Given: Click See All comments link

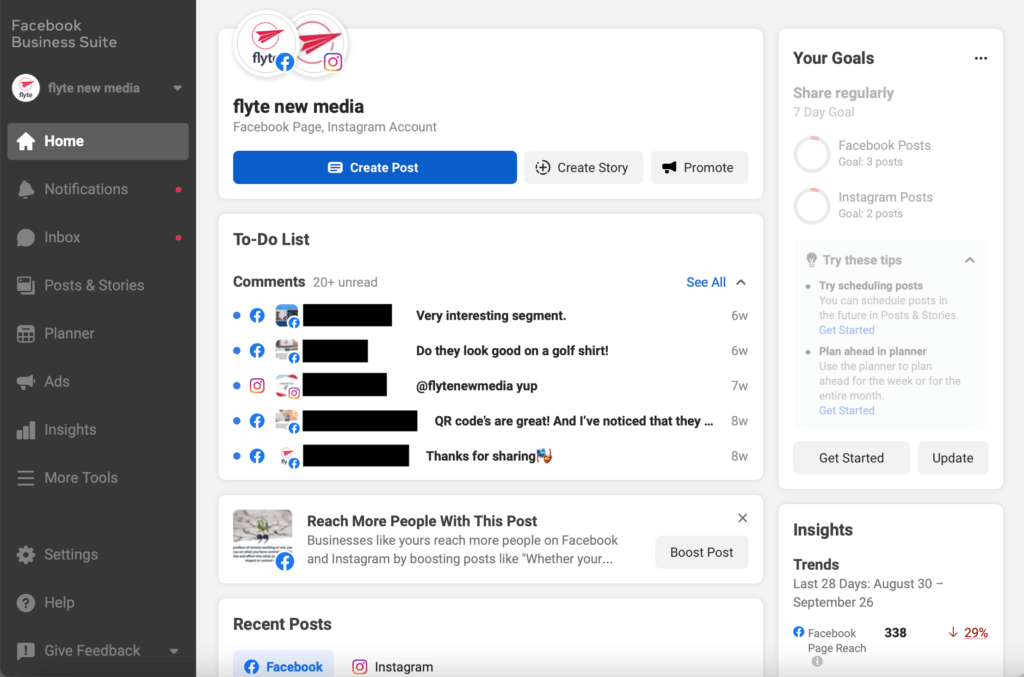Looking at the screenshot, I should click(705, 282).
